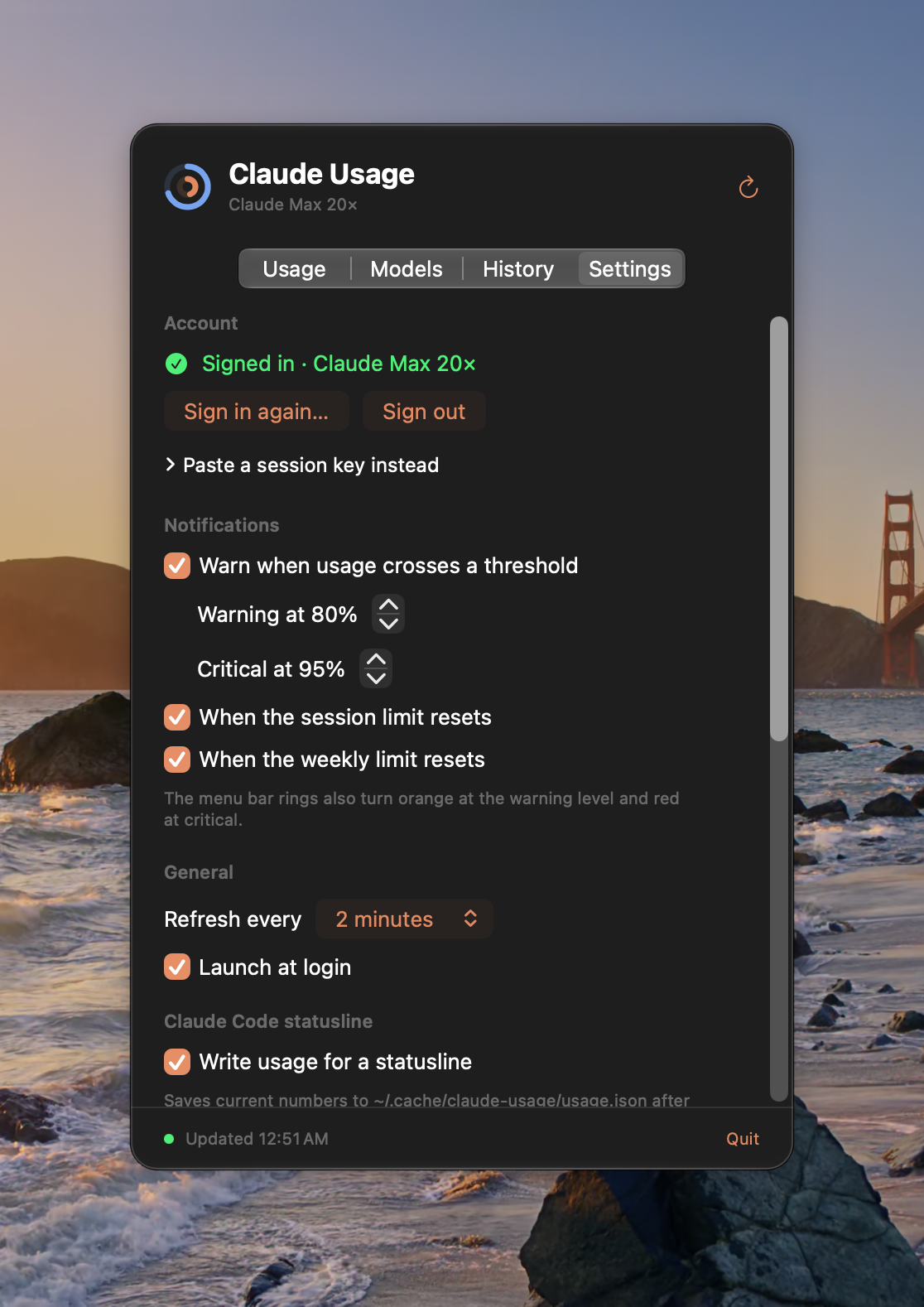Click the settings panel vertical scrollbar

point(778,528)
